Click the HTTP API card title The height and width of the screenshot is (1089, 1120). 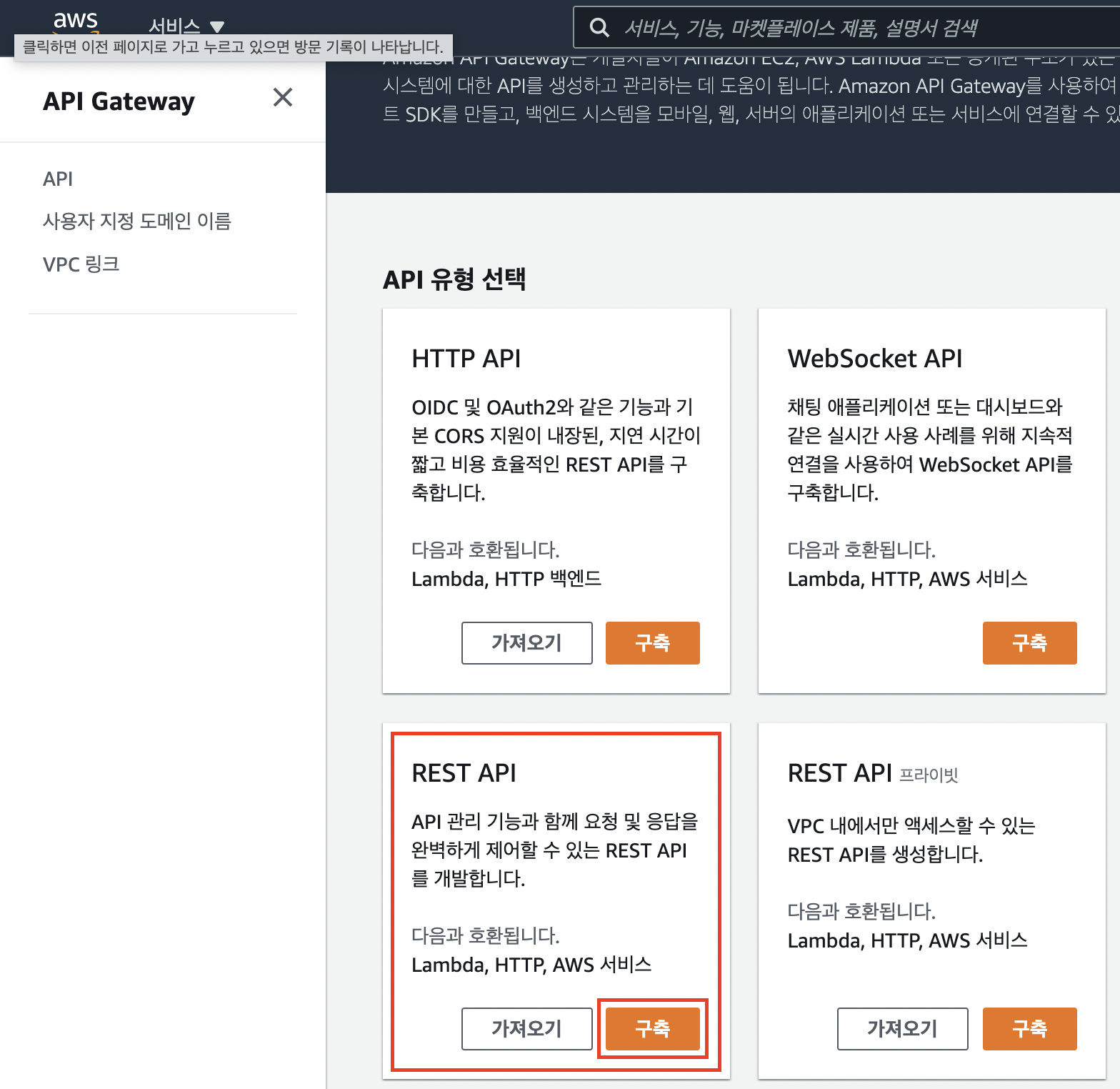point(466,358)
